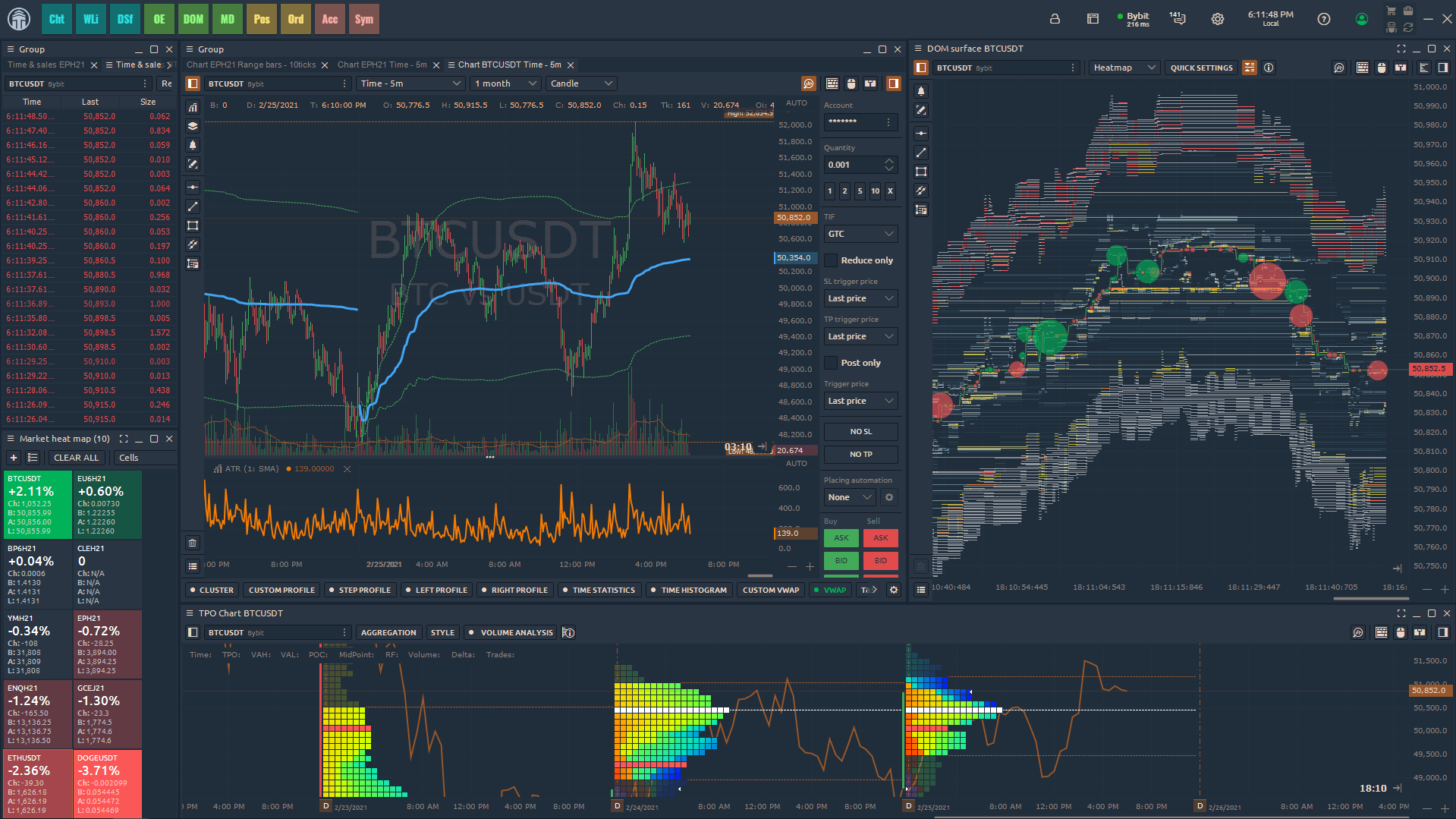Image resolution: width=1456 pixels, height=819 pixels.
Task: Open the alerts bell on the chart toolbar
Action: (193, 145)
